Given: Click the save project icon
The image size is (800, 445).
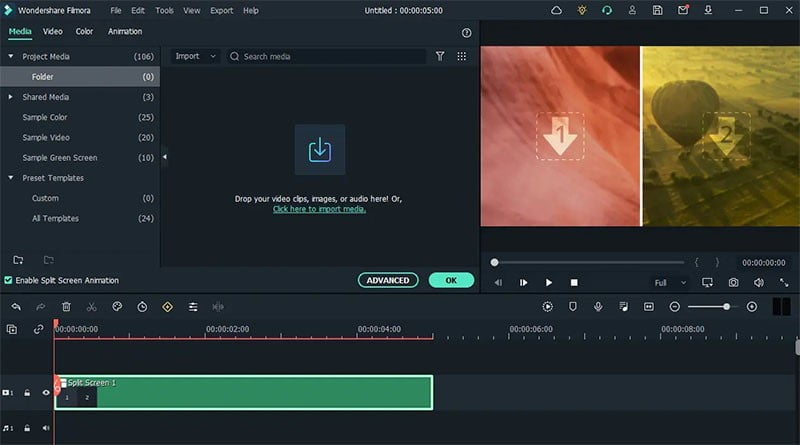Looking at the screenshot, I should (657, 10).
